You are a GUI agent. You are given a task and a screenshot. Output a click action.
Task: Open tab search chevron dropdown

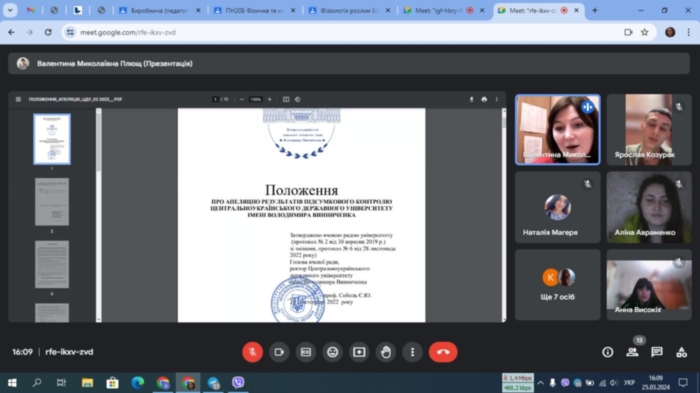[10, 10]
